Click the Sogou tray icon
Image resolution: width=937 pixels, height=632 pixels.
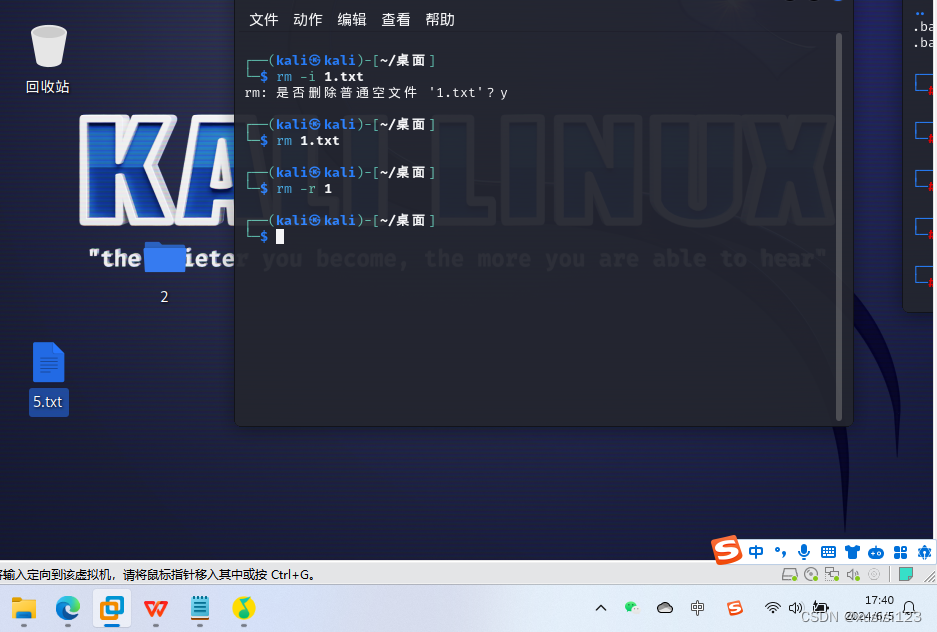[734, 608]
